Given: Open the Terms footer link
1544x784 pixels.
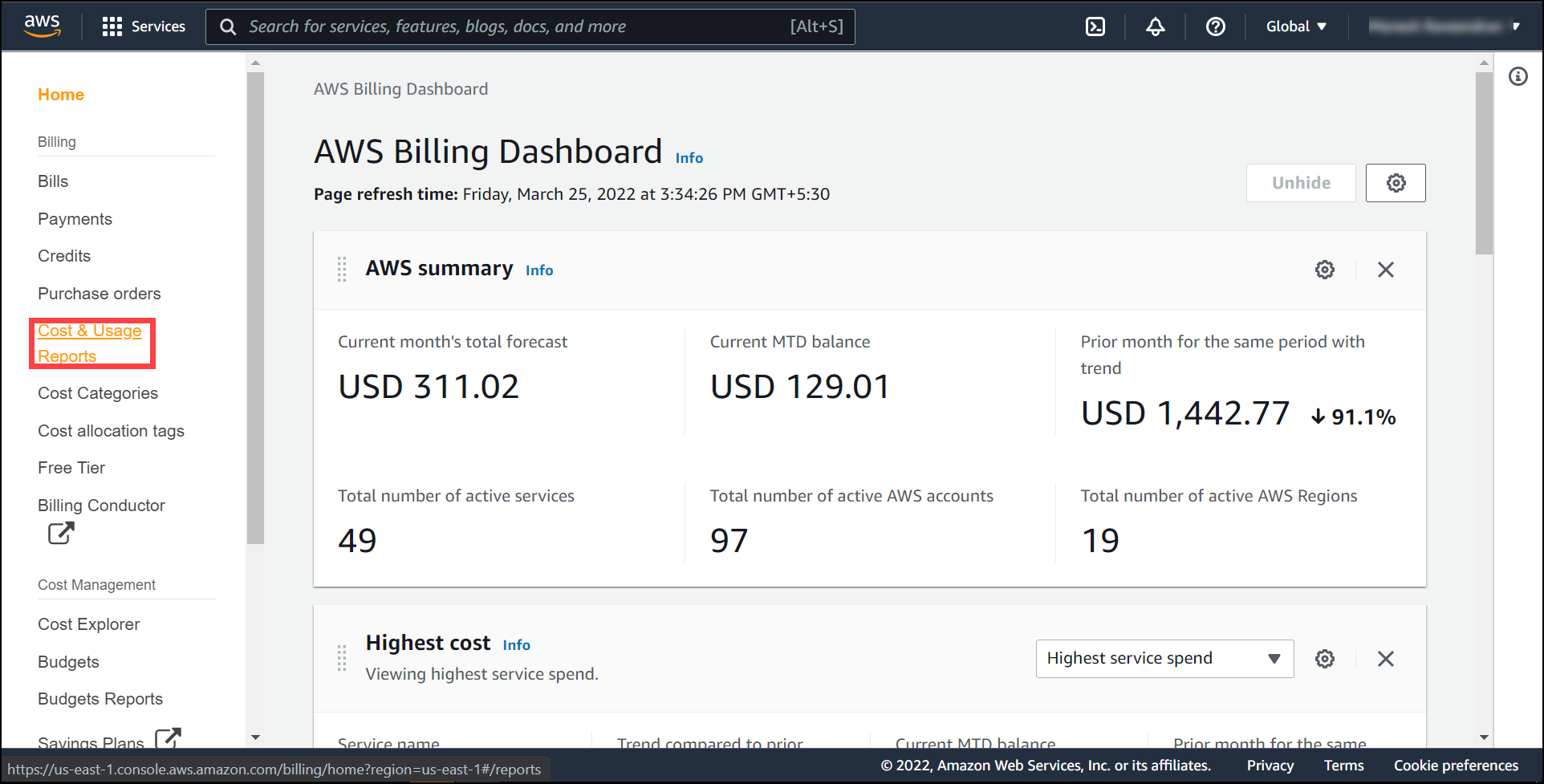Looking at the screenshot, I should coord(1343,766).
